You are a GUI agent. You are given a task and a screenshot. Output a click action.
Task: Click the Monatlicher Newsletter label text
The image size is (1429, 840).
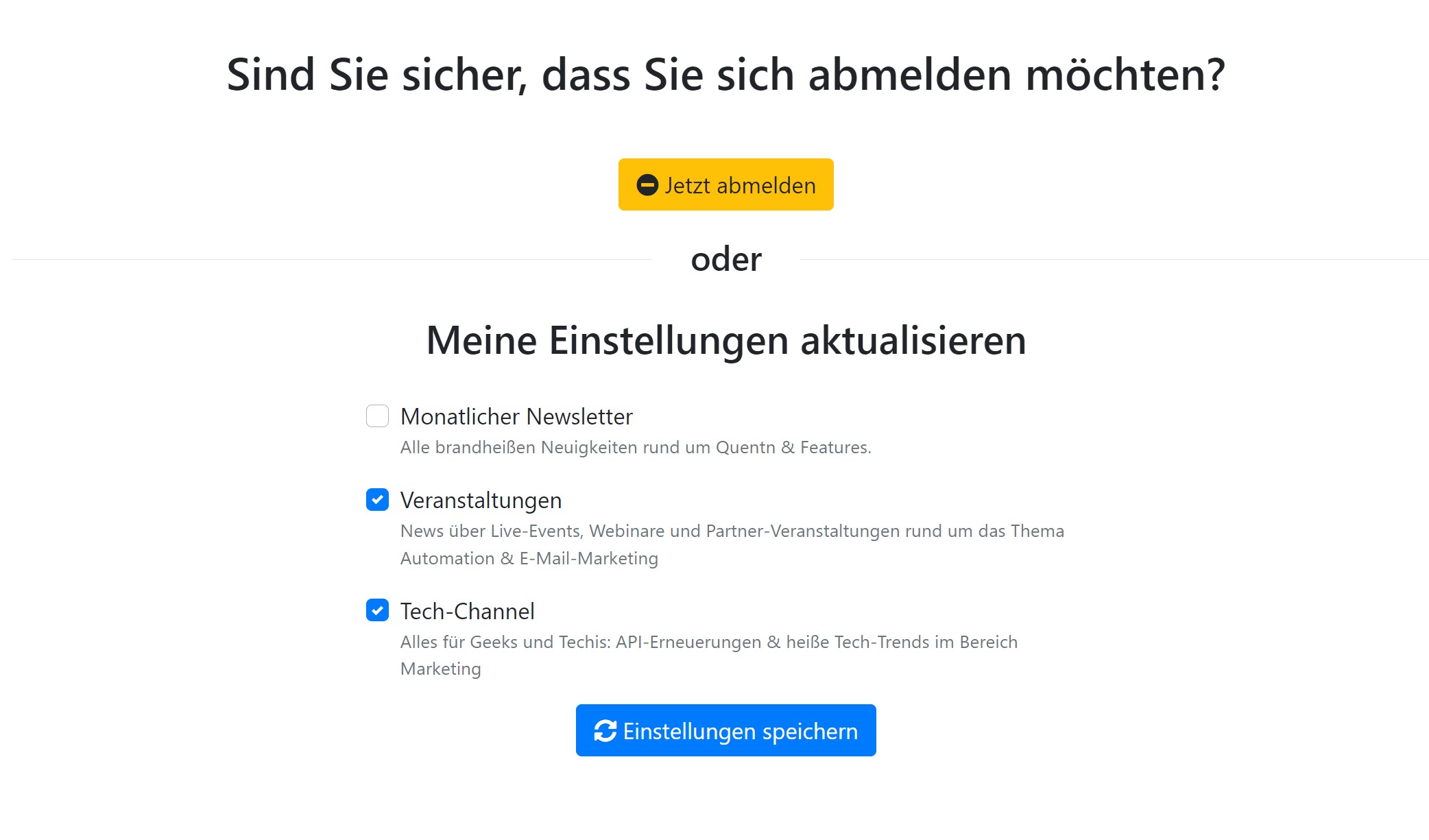516,416
